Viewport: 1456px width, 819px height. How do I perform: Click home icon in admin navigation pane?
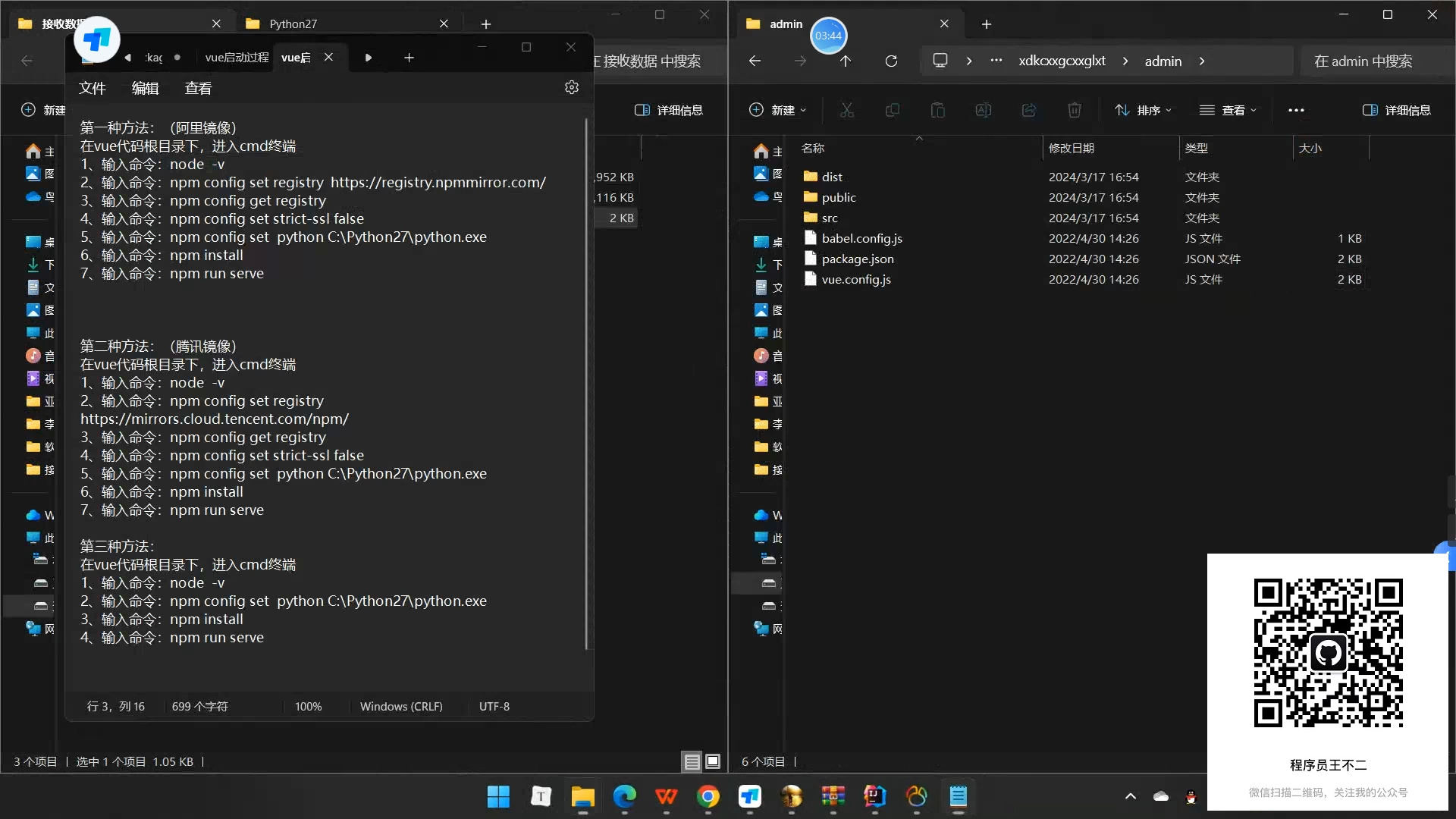coord(761,151)
